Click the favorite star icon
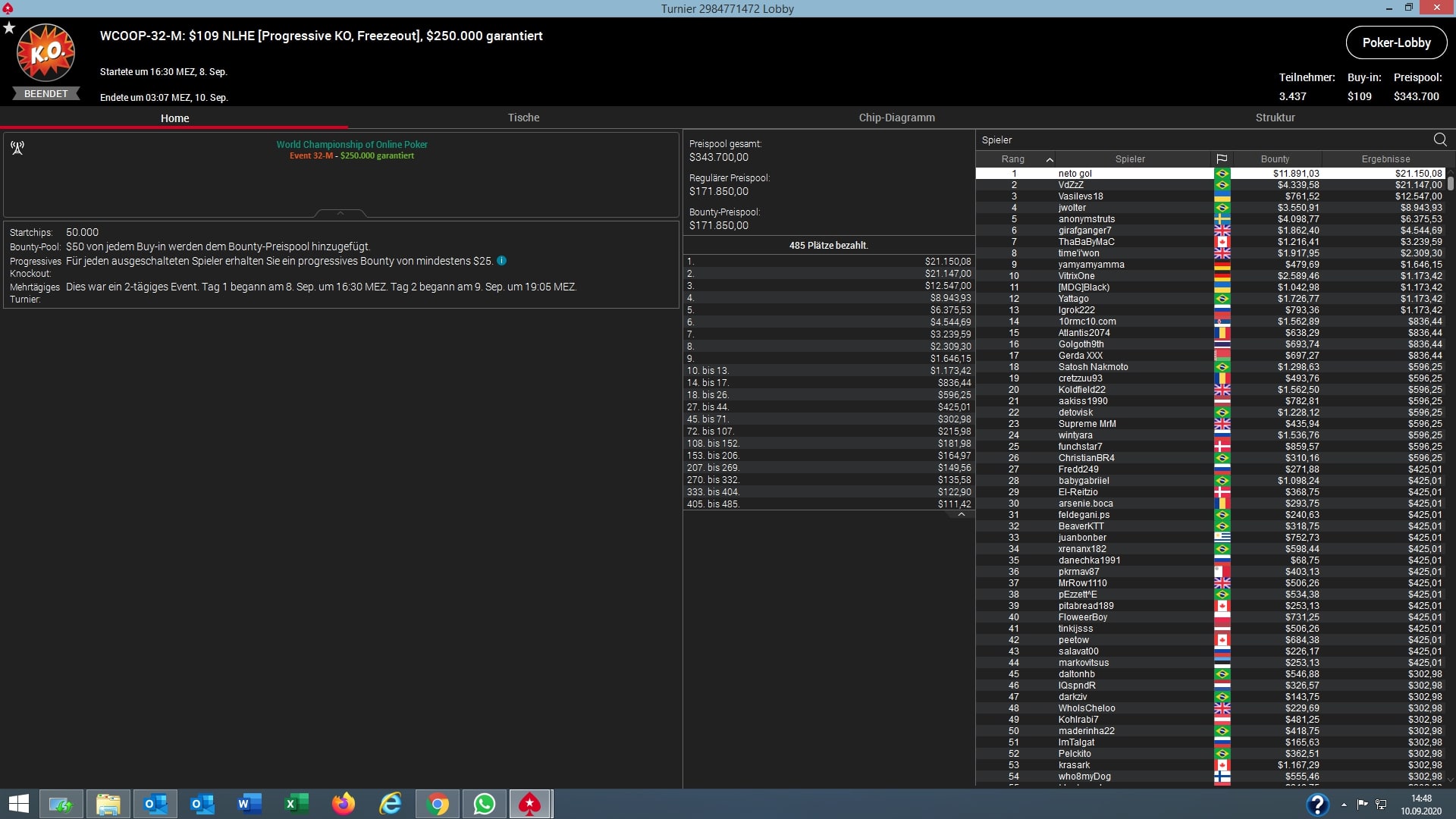The width and height of the screenshot is (1456, 819). (x=9, y=28)
